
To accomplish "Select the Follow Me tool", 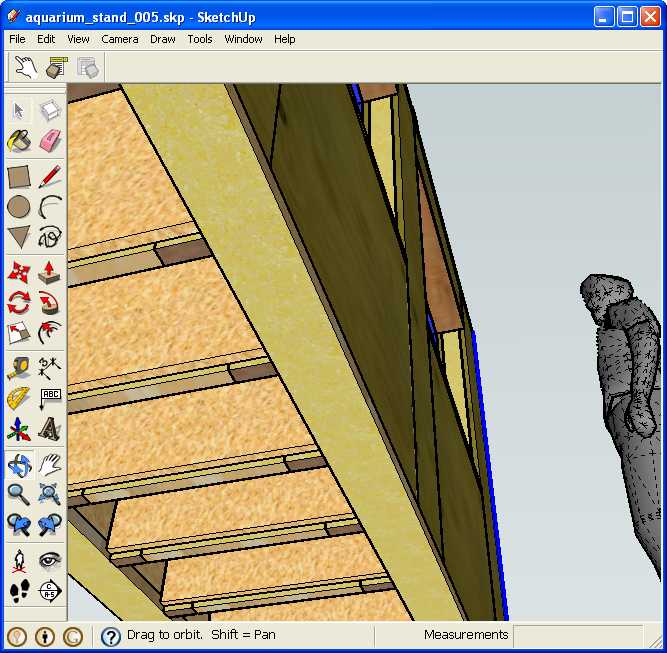I will [50, 302].
